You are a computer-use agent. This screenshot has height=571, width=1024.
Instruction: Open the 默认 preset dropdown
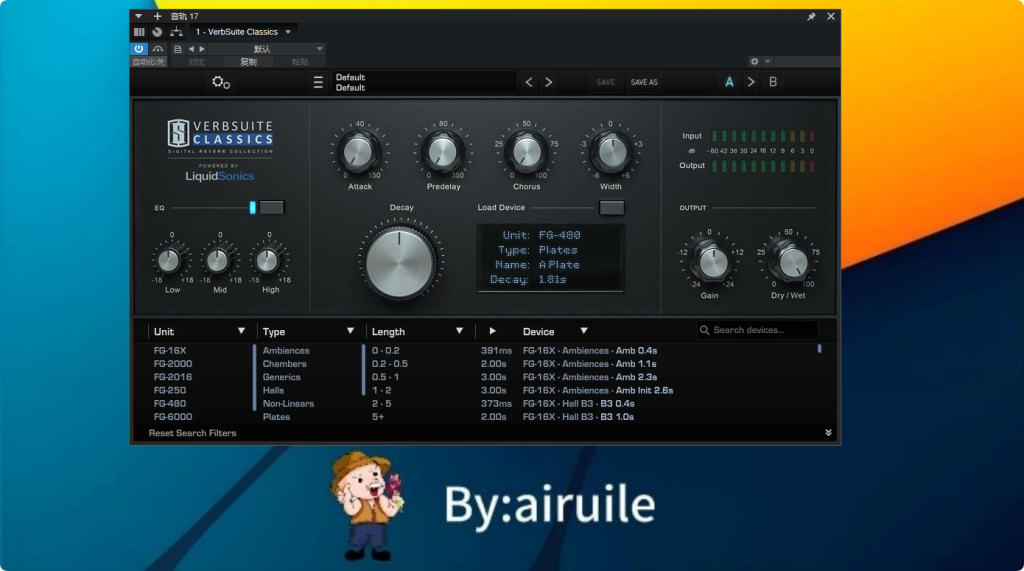[x=266, y=49]
